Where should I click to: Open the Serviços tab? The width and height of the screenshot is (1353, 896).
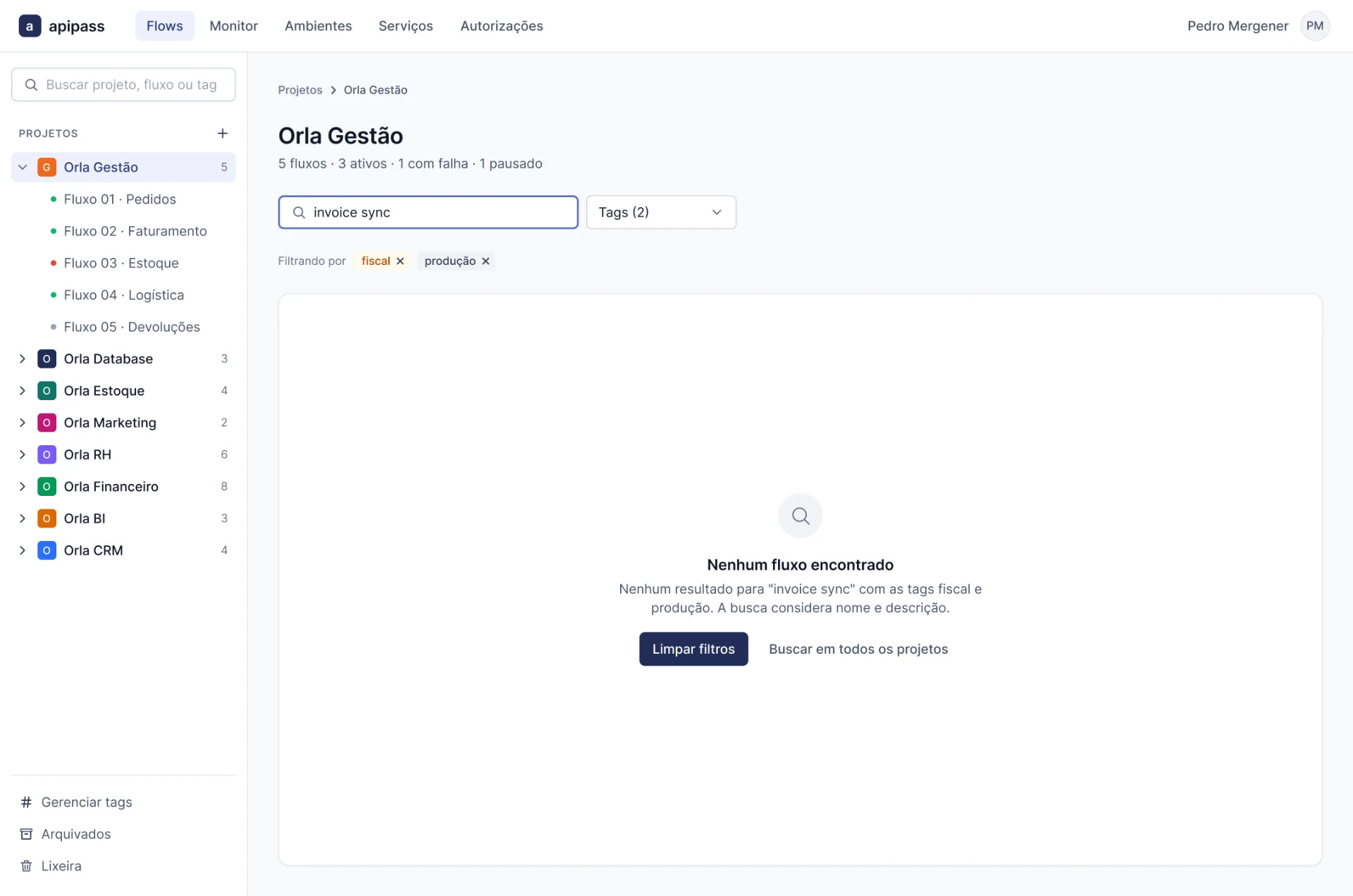coord(405,26)
